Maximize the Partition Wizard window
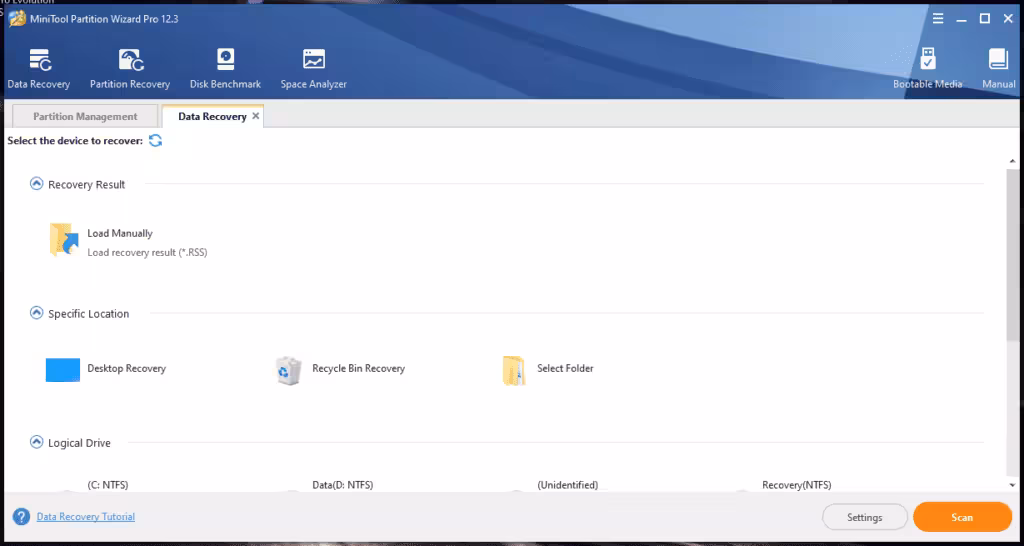The image size is (1024, 546). click(985, 19)
